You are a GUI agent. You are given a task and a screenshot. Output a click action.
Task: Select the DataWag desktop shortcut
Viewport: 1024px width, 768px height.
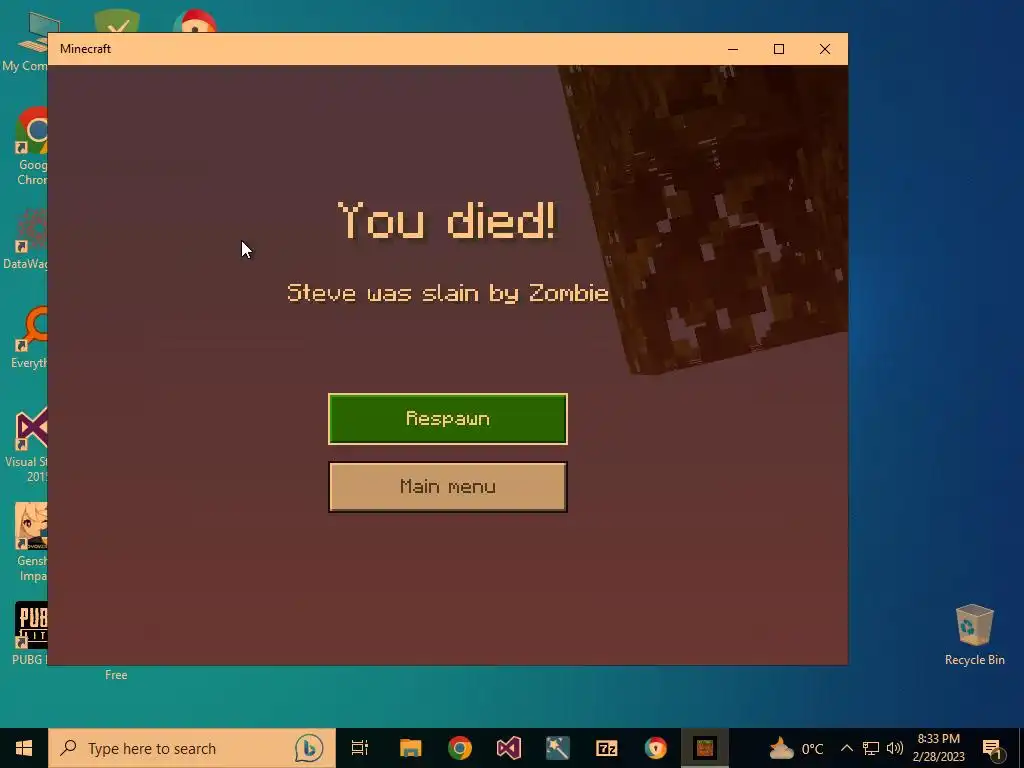click(27, 239)
